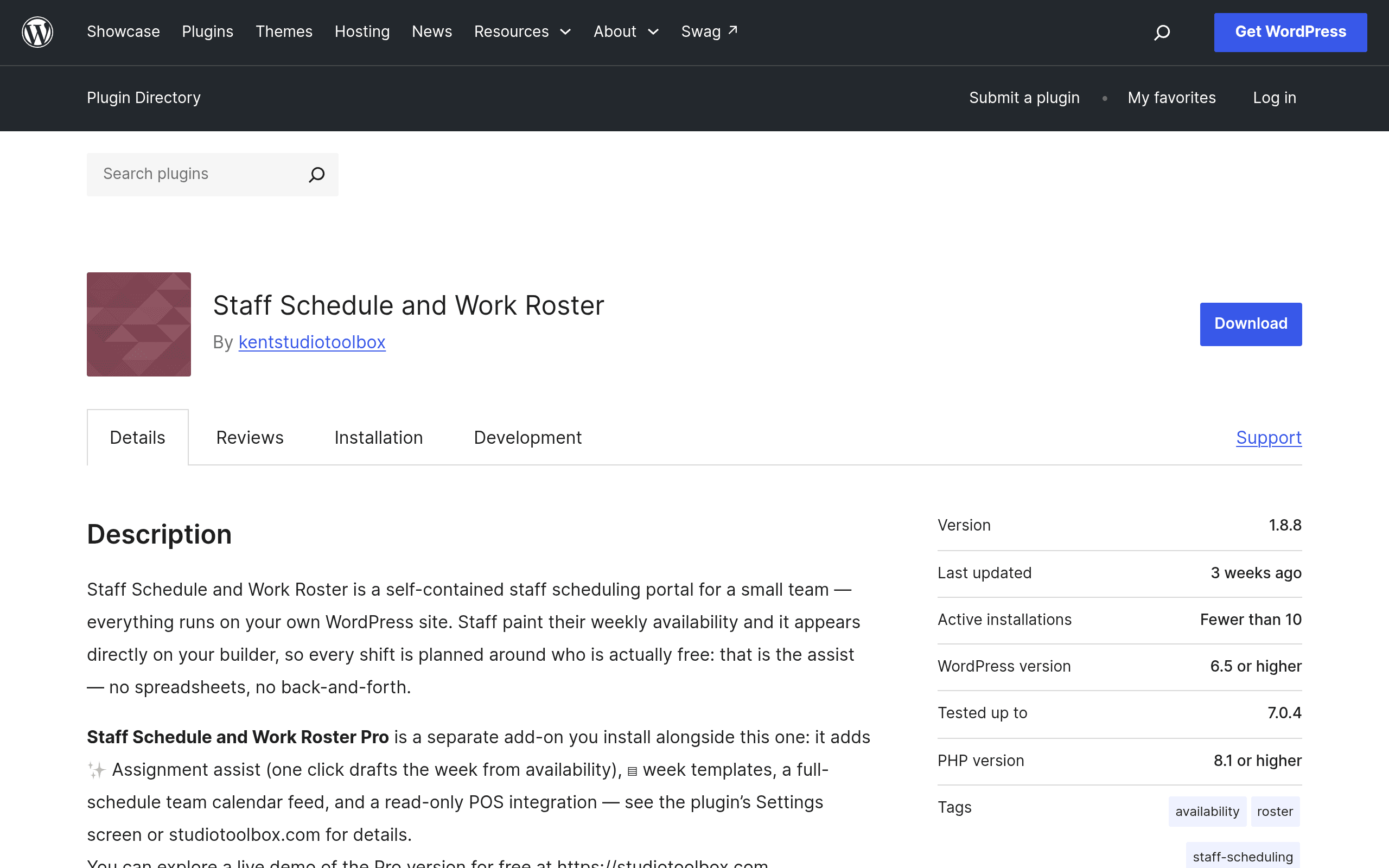Open My favorites
Screen dimensions: 1389x868
[x=1171, y=98]
